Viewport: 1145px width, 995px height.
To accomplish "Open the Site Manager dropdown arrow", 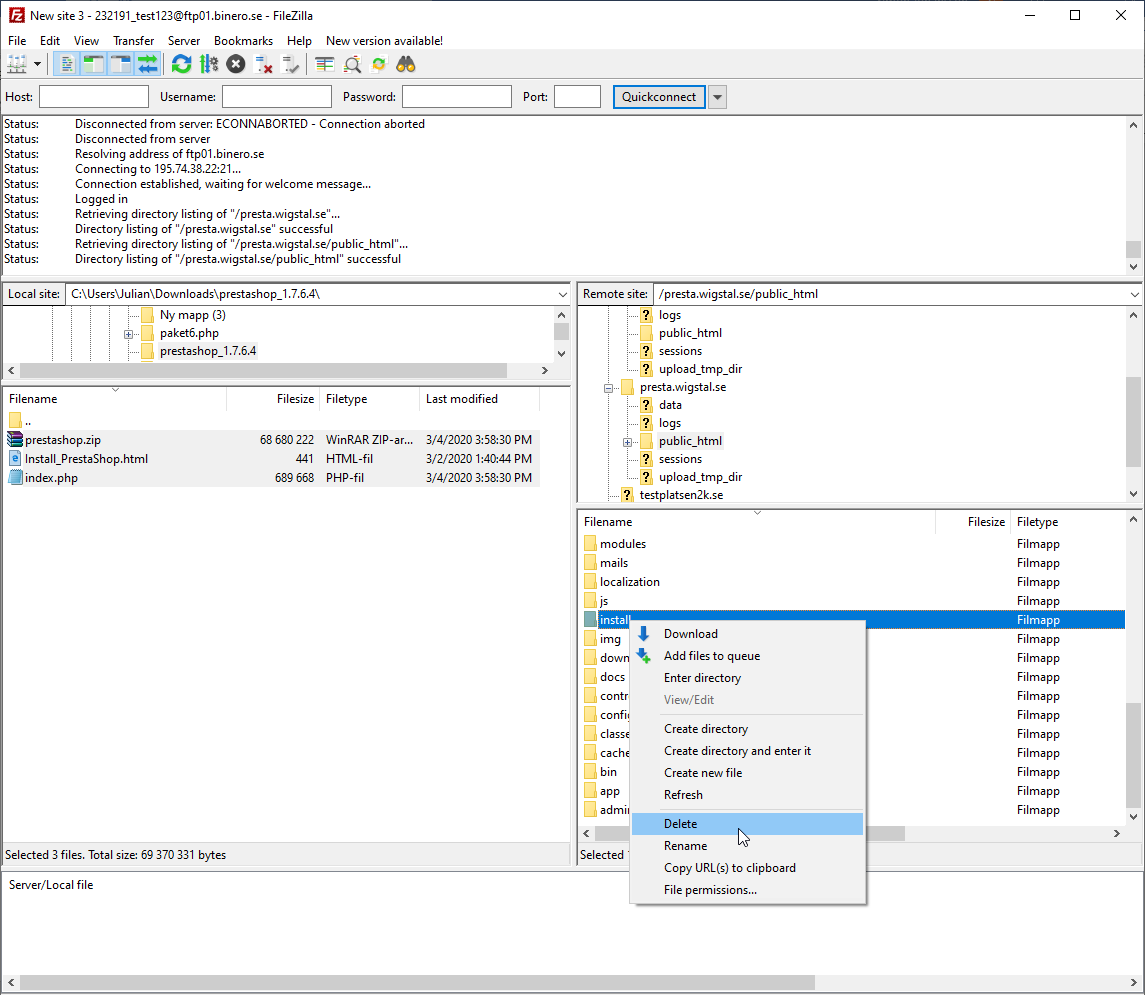I will pos(37,64).
